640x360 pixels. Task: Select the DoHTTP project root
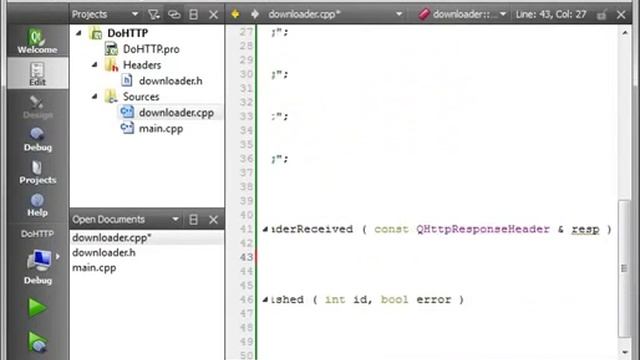click(127, 33)
